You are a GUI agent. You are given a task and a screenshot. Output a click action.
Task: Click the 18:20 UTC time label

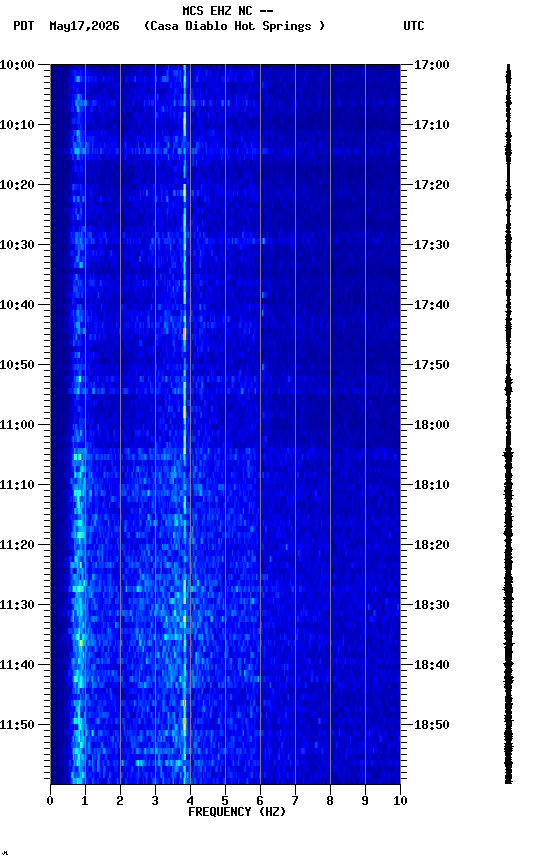click(x=432, y=545)
